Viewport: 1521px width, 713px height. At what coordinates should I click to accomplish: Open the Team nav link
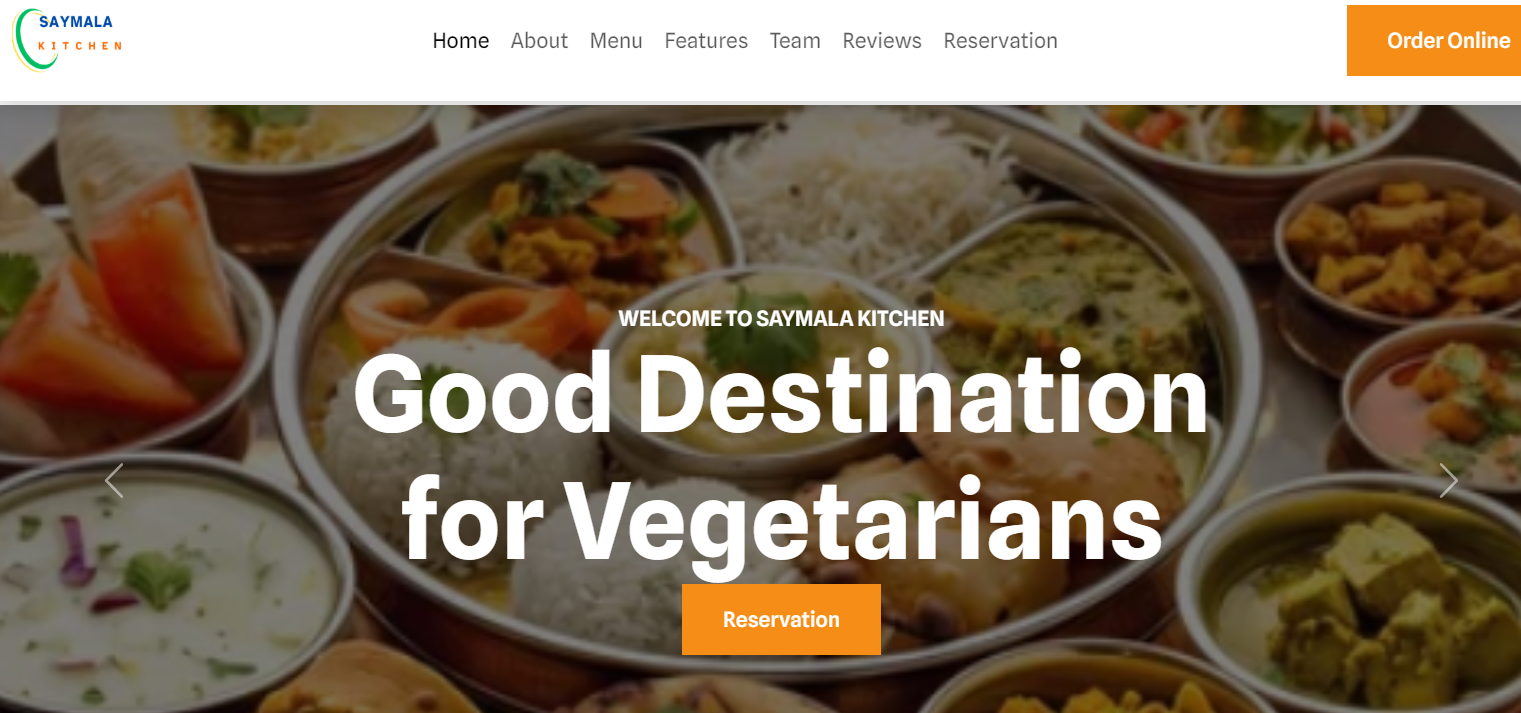point(795,41)
